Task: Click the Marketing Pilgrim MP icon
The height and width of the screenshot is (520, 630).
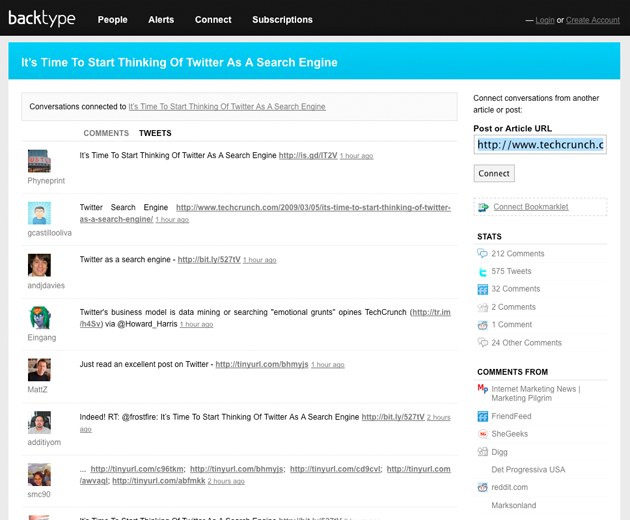Action: [x=483, y=388]
